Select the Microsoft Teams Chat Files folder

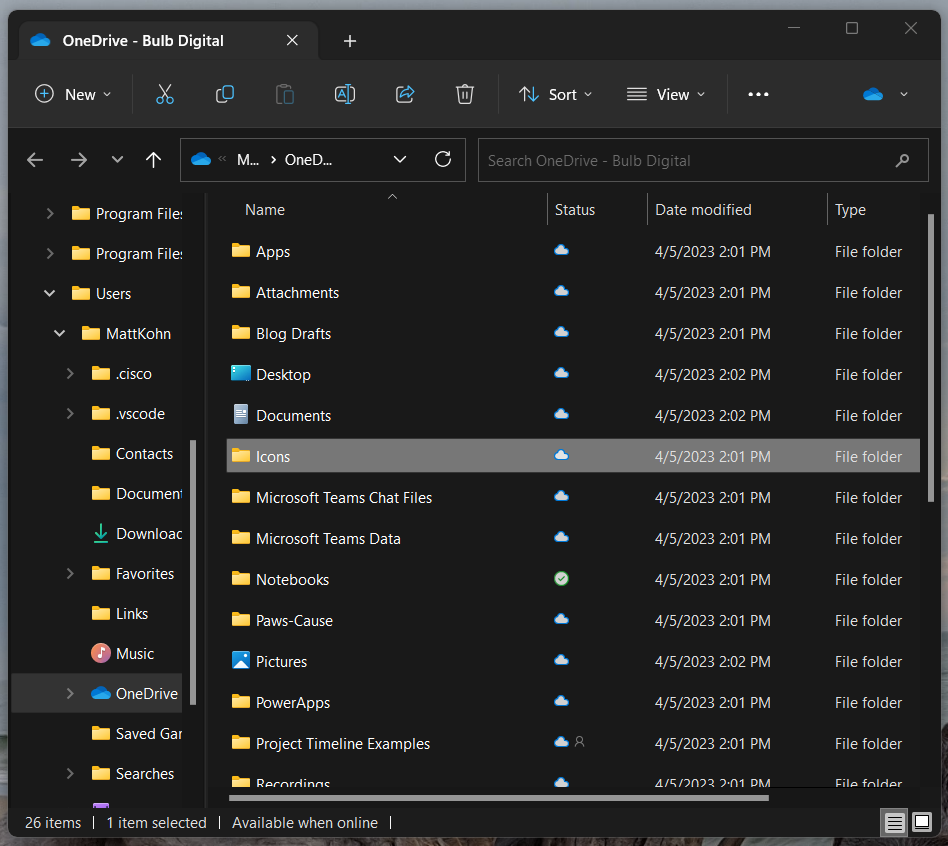[573, 498]
